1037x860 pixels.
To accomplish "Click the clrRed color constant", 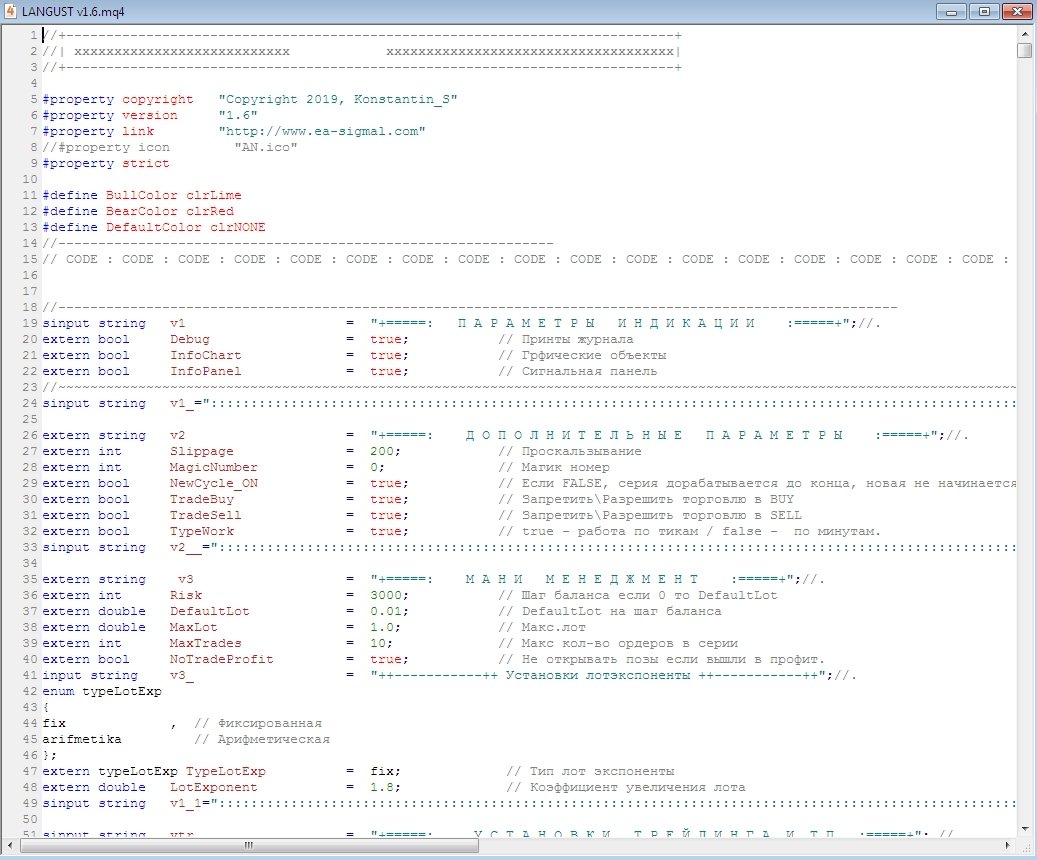I will (x=209, y=211).
